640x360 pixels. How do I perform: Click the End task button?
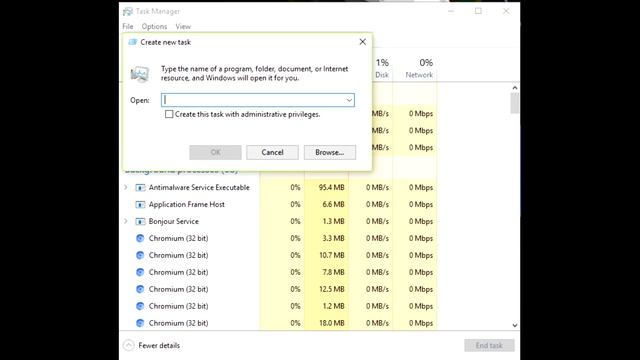coord(489,345)
